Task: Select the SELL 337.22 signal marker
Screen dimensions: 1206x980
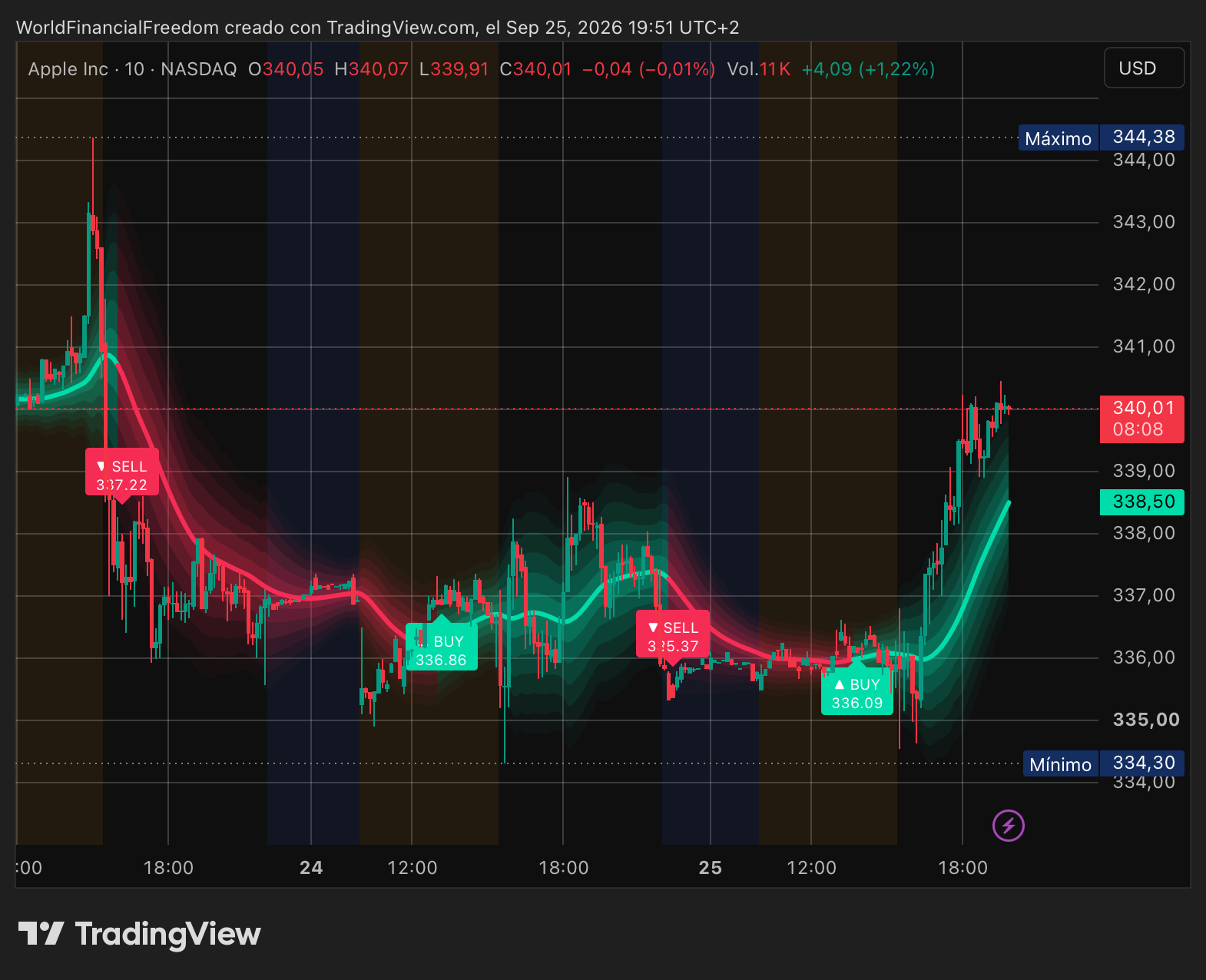Action: (122, 475)
